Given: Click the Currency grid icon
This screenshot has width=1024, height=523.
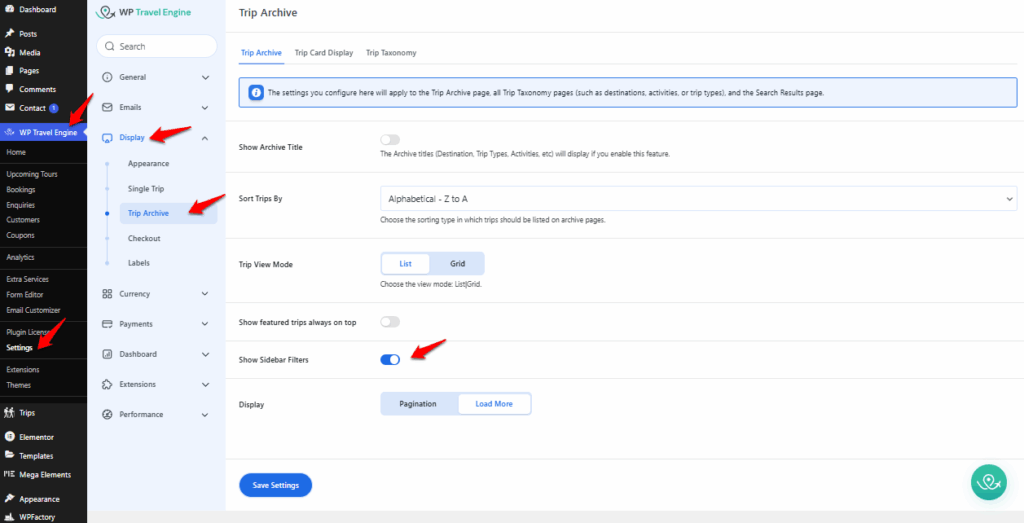Looking at the screenshot, I should 108,294.
